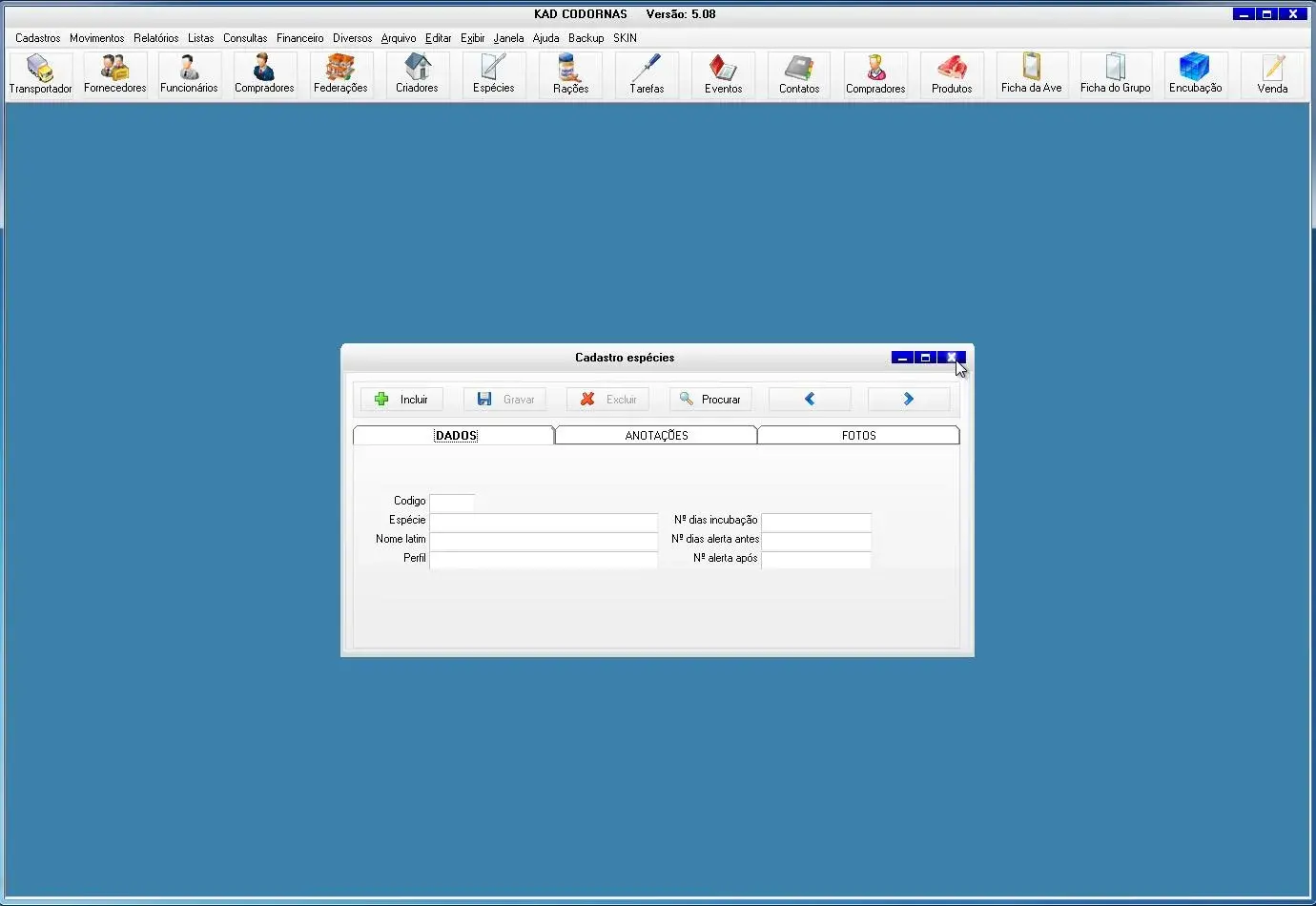The height and width of the screenshot is (906, 1316).
Task: Open the Eventos toolbar icon
Action: pos(723,74)
